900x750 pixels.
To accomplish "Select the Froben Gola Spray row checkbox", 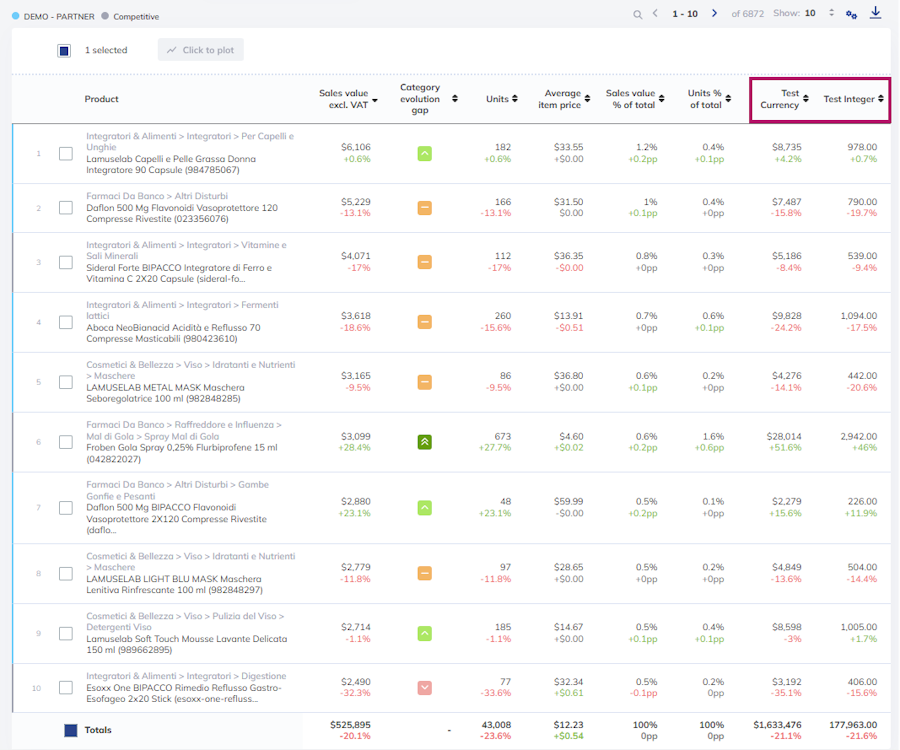I will click(66, 442).
